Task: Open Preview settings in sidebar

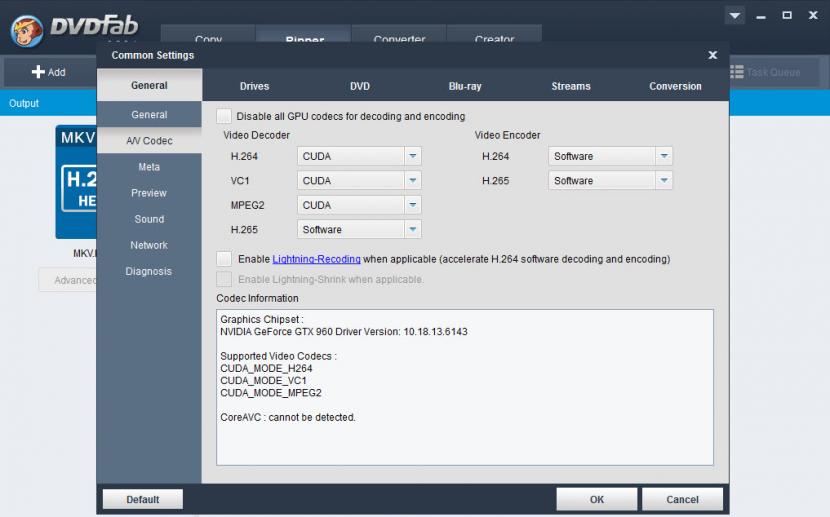Action: 149,193
